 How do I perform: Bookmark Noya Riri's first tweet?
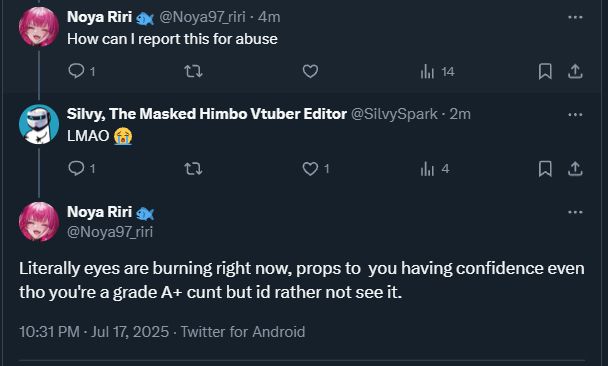click(x=545, y=71)
